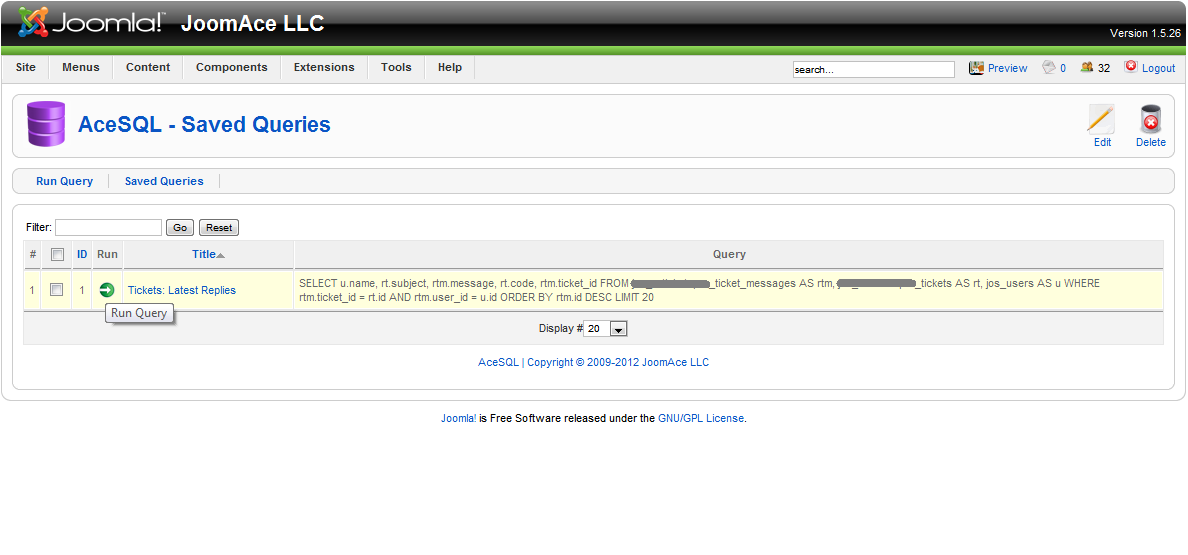Open the Components menu
This screenshot has width=1188, height=555.
[x=232, y=67]
